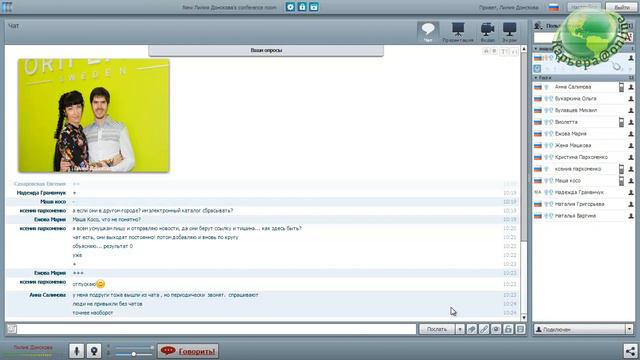Click the camera snapshot icon in chat toolbar
Image resolution: width=640 pixels, height=360 pixels.
pos(496,329)
